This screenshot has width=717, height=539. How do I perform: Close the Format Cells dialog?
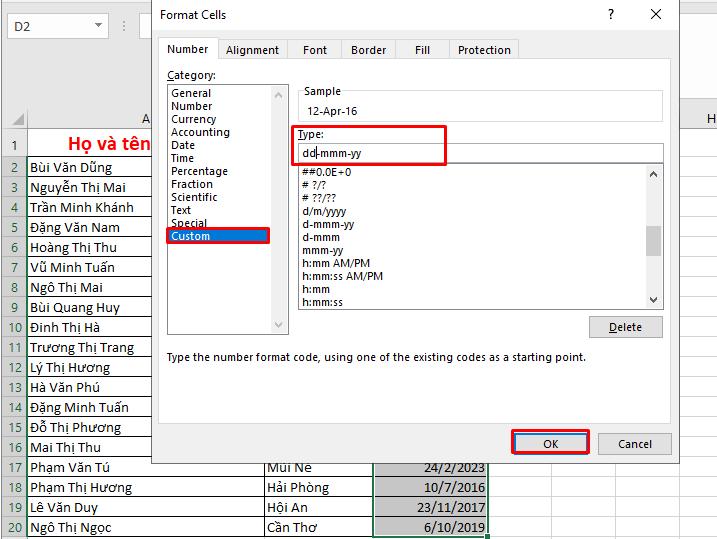pos(656,15)
